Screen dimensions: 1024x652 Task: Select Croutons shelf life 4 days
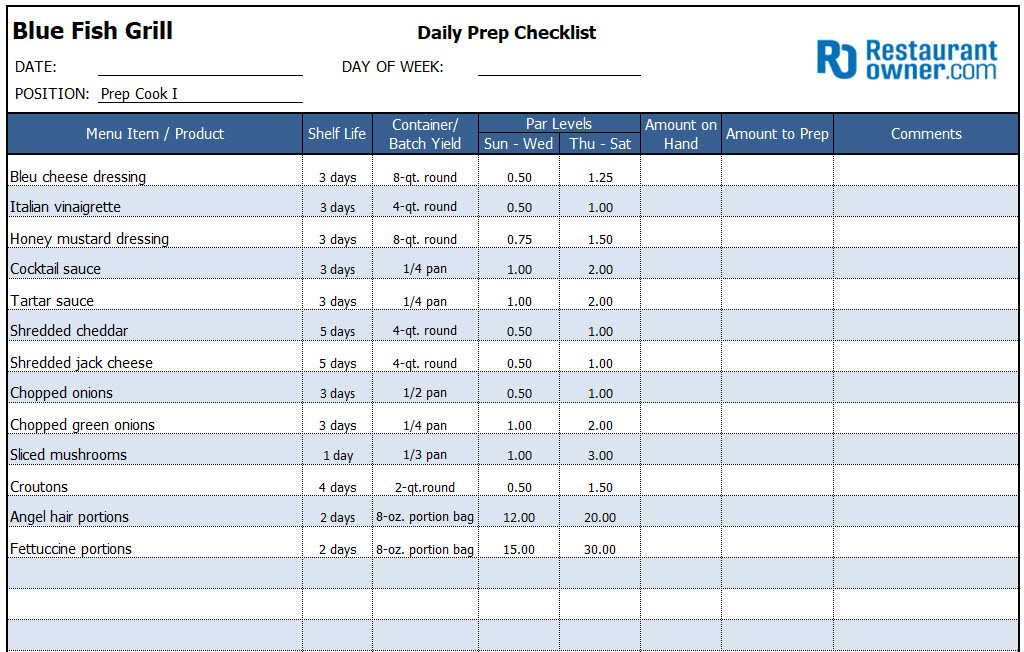pos(338,481)
